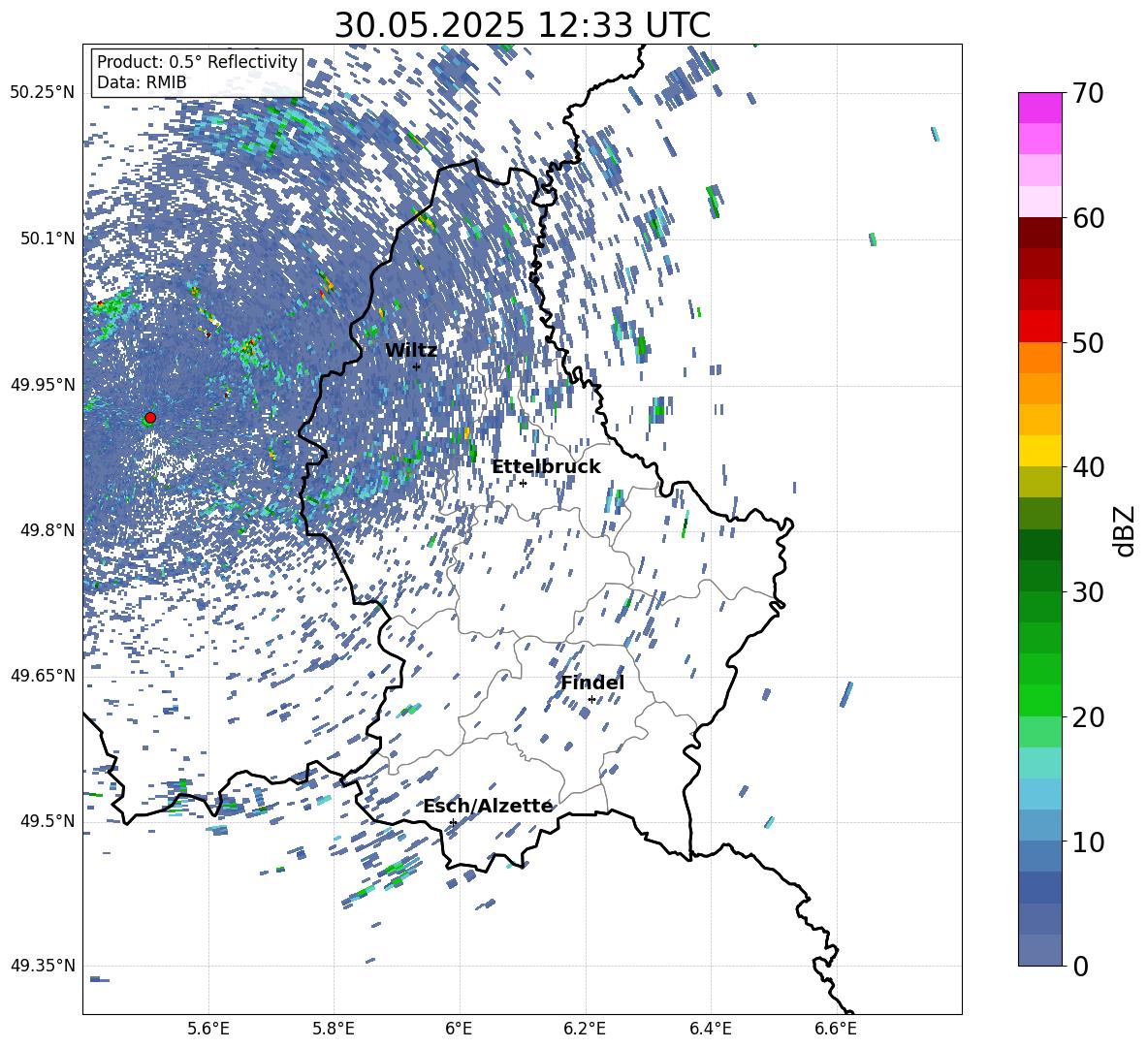
Task: Click the 50.25°N latitude label
Action: [x=43, y=93]
